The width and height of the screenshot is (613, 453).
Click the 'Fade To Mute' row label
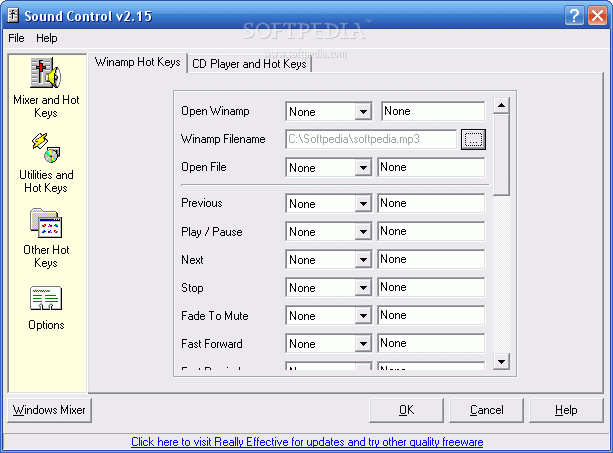[x=215, y=316]
